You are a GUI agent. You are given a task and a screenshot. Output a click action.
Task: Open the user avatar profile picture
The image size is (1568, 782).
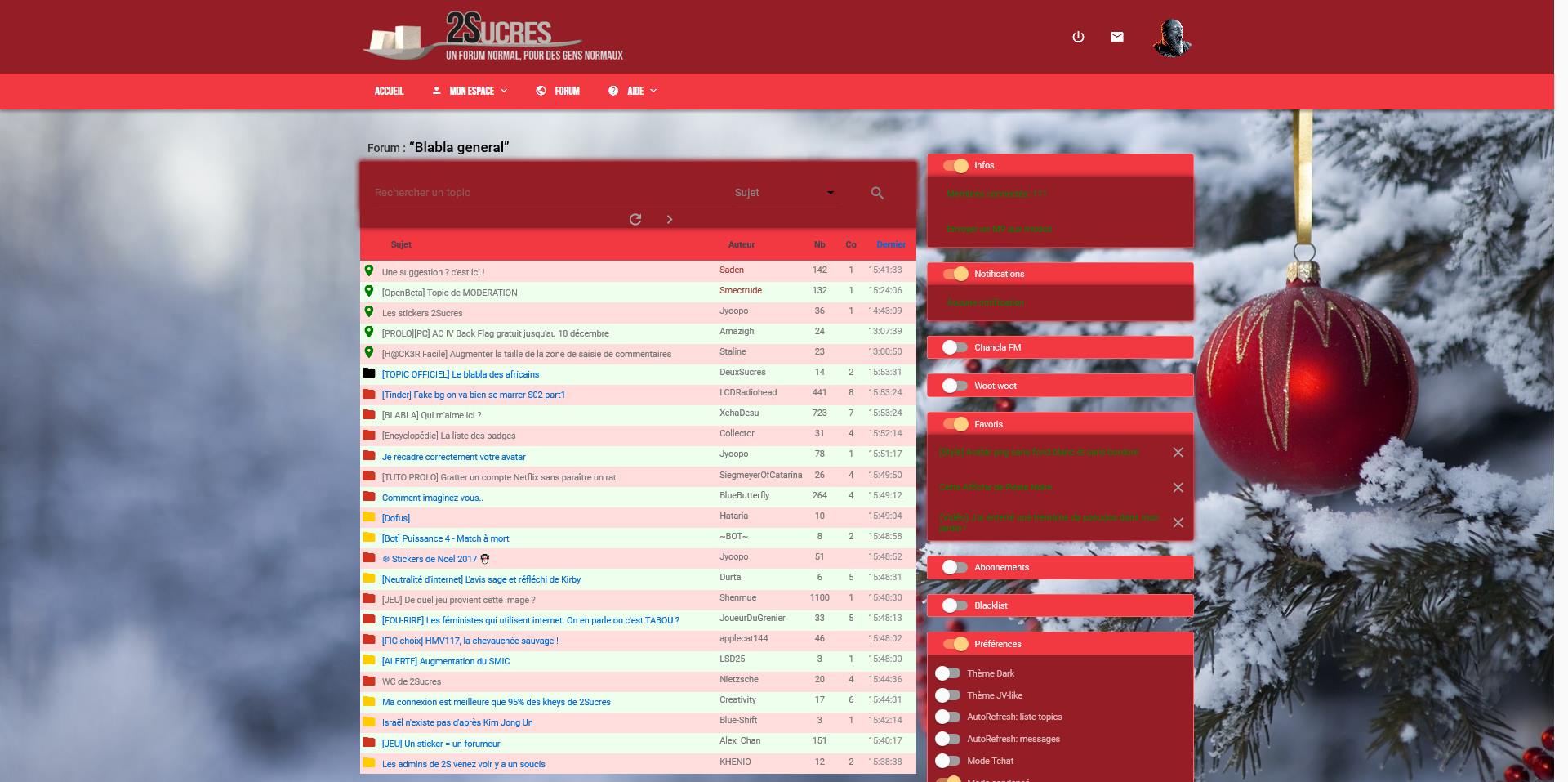pyautogui.click(x=1172, y=37)
